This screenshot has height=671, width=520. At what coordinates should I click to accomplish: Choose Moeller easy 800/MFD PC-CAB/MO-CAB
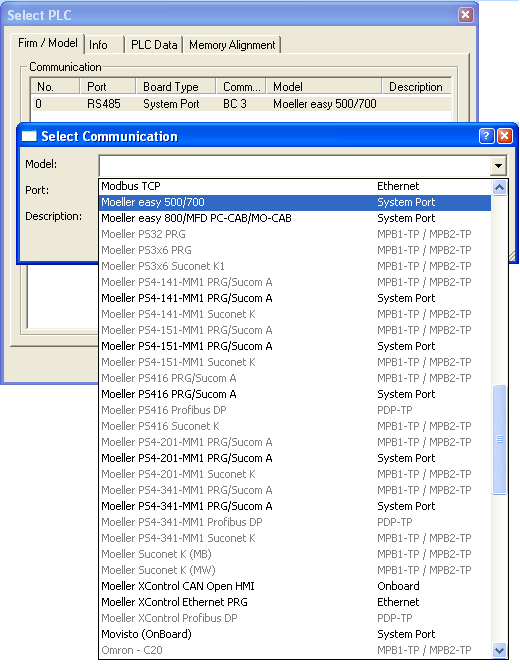pos(295,218)
